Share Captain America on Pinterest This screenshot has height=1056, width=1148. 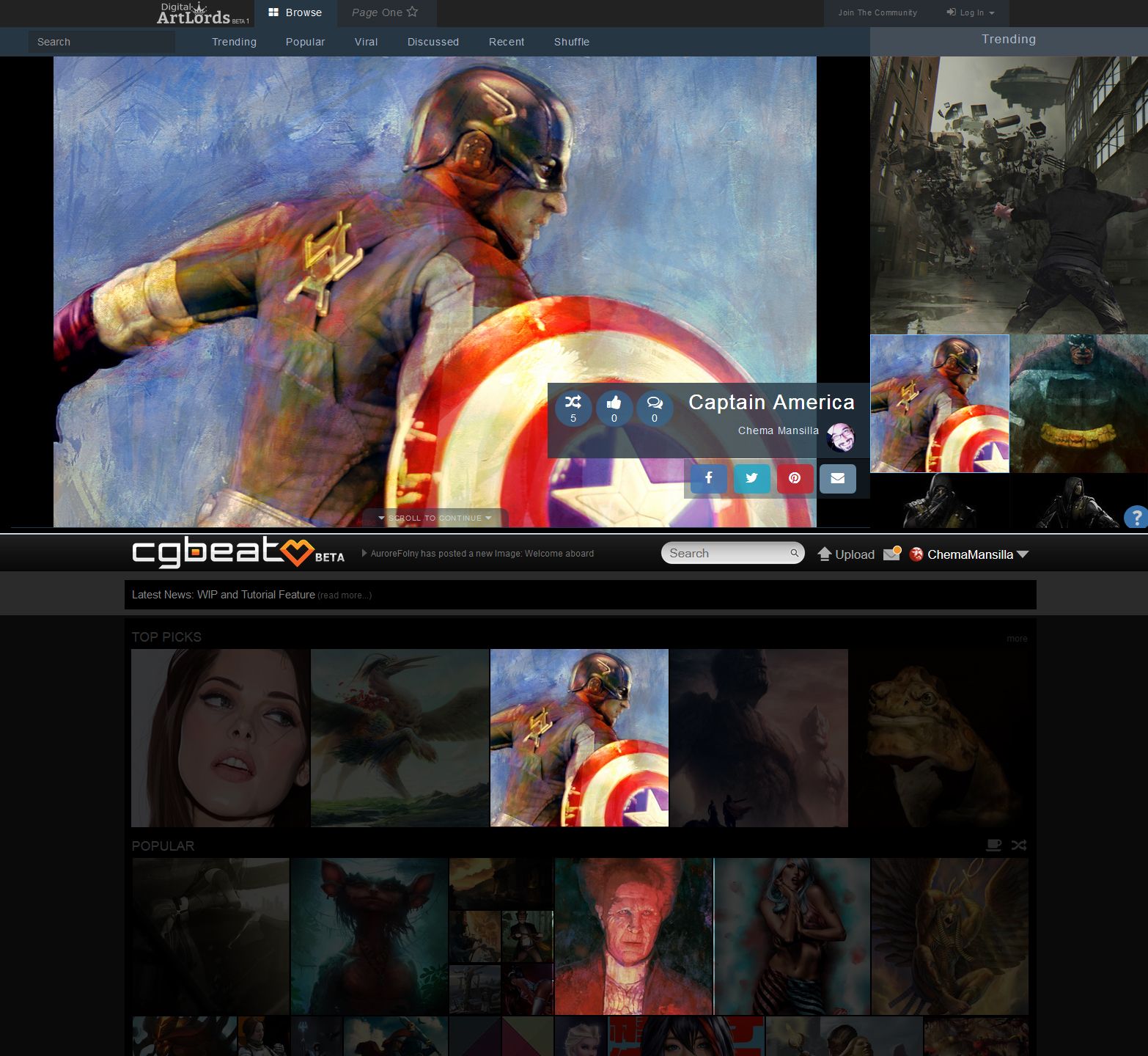(x=795, y=478)
